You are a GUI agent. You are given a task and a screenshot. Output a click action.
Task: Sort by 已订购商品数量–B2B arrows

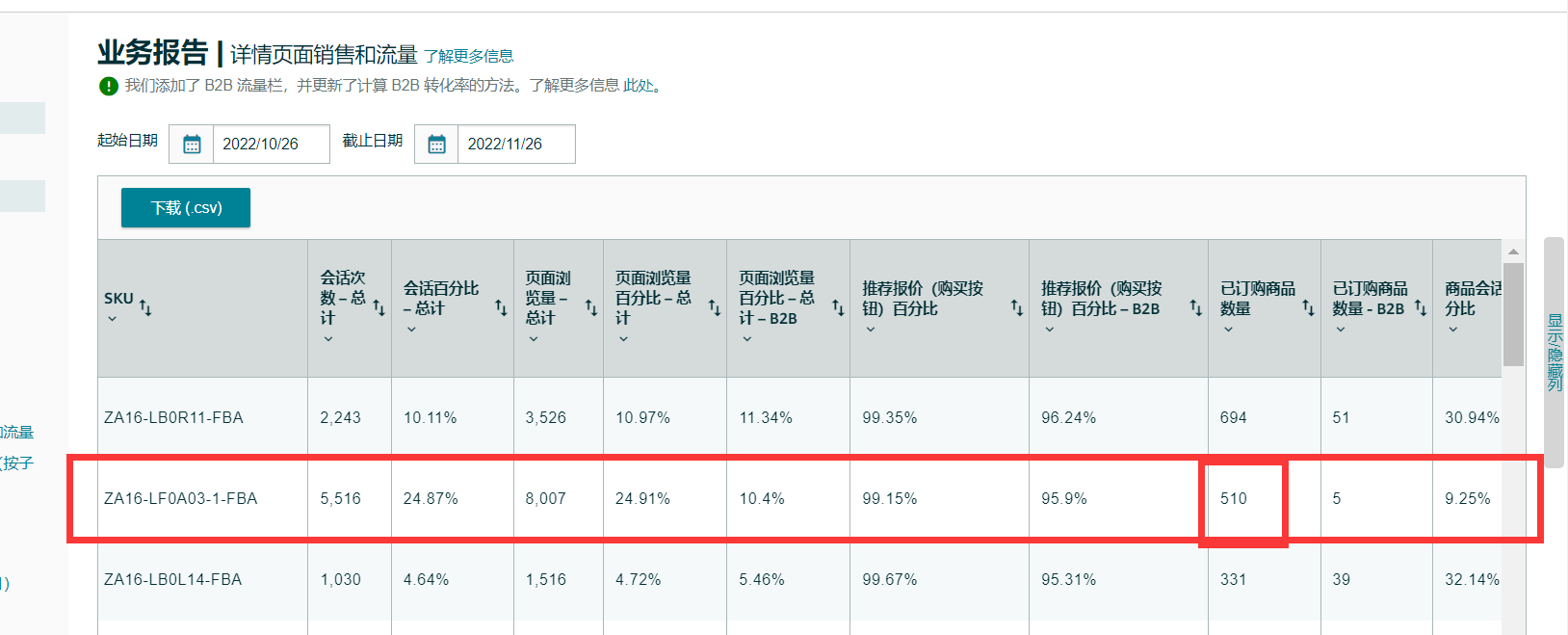pos(1420,307)
